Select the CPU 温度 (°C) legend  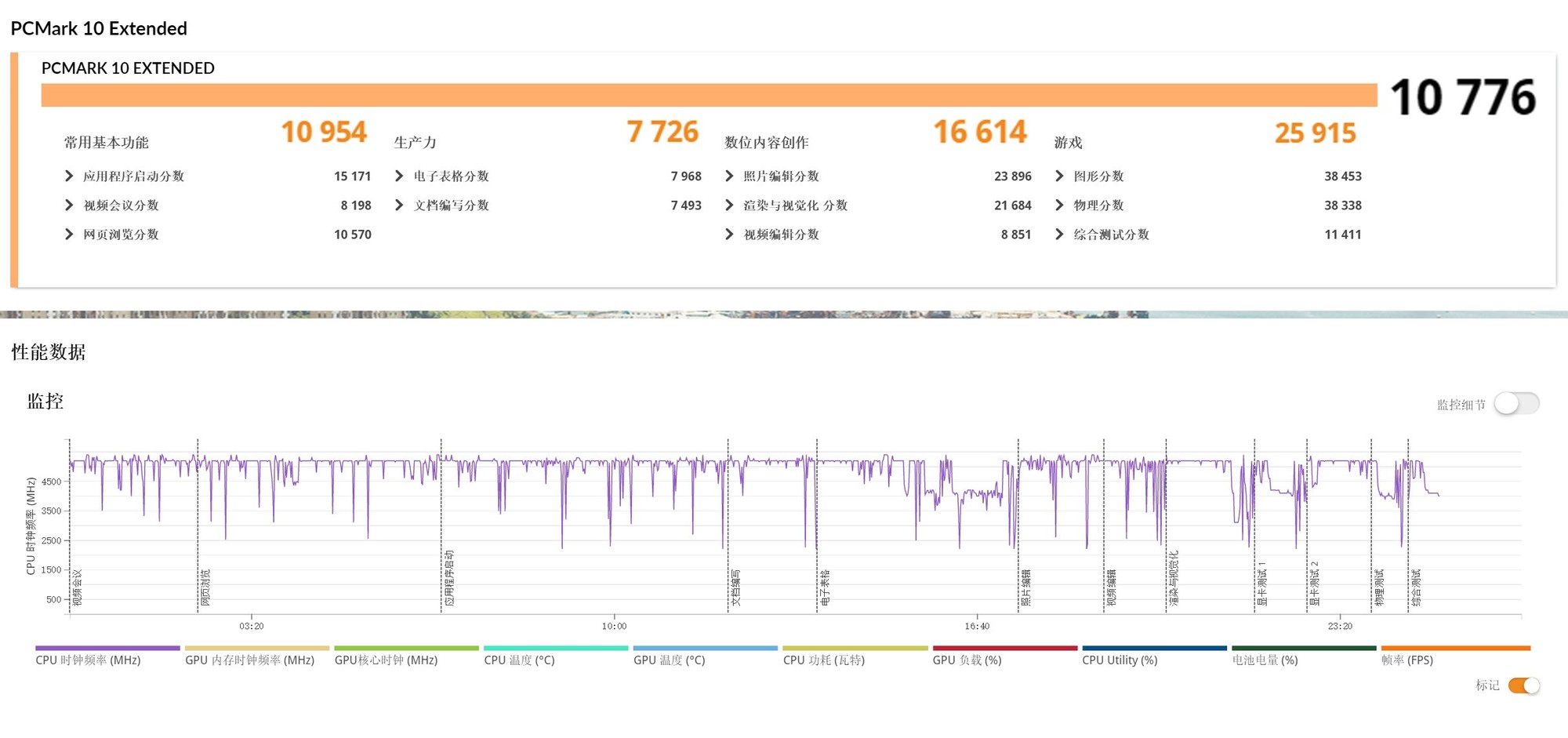[519, 660]
